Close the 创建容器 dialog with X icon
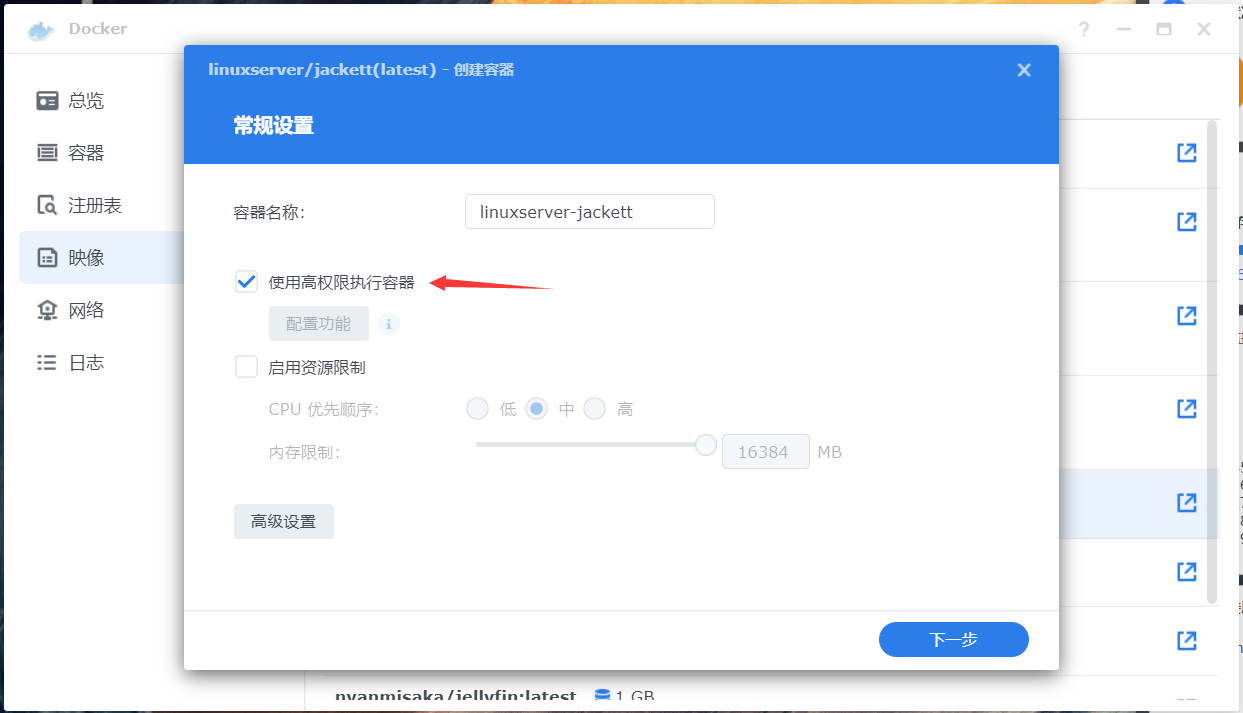This screenshot has height=713, width=1243. tap(1023, 70)
